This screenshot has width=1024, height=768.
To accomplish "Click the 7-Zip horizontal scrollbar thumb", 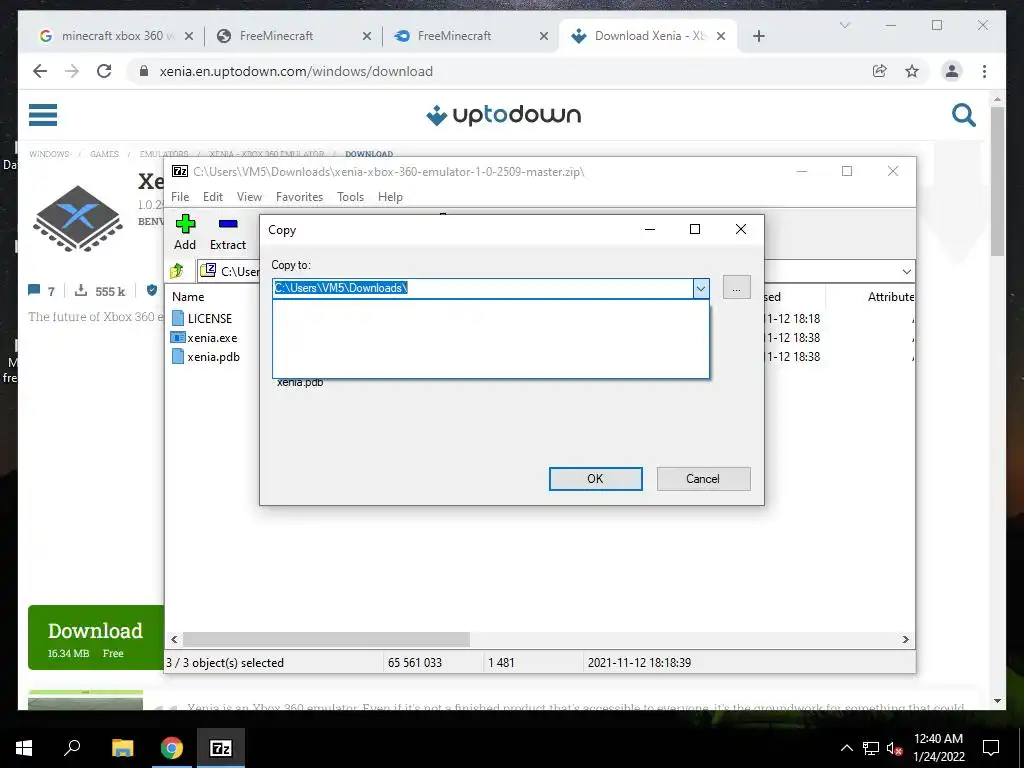I will click(x=326, y=639).
